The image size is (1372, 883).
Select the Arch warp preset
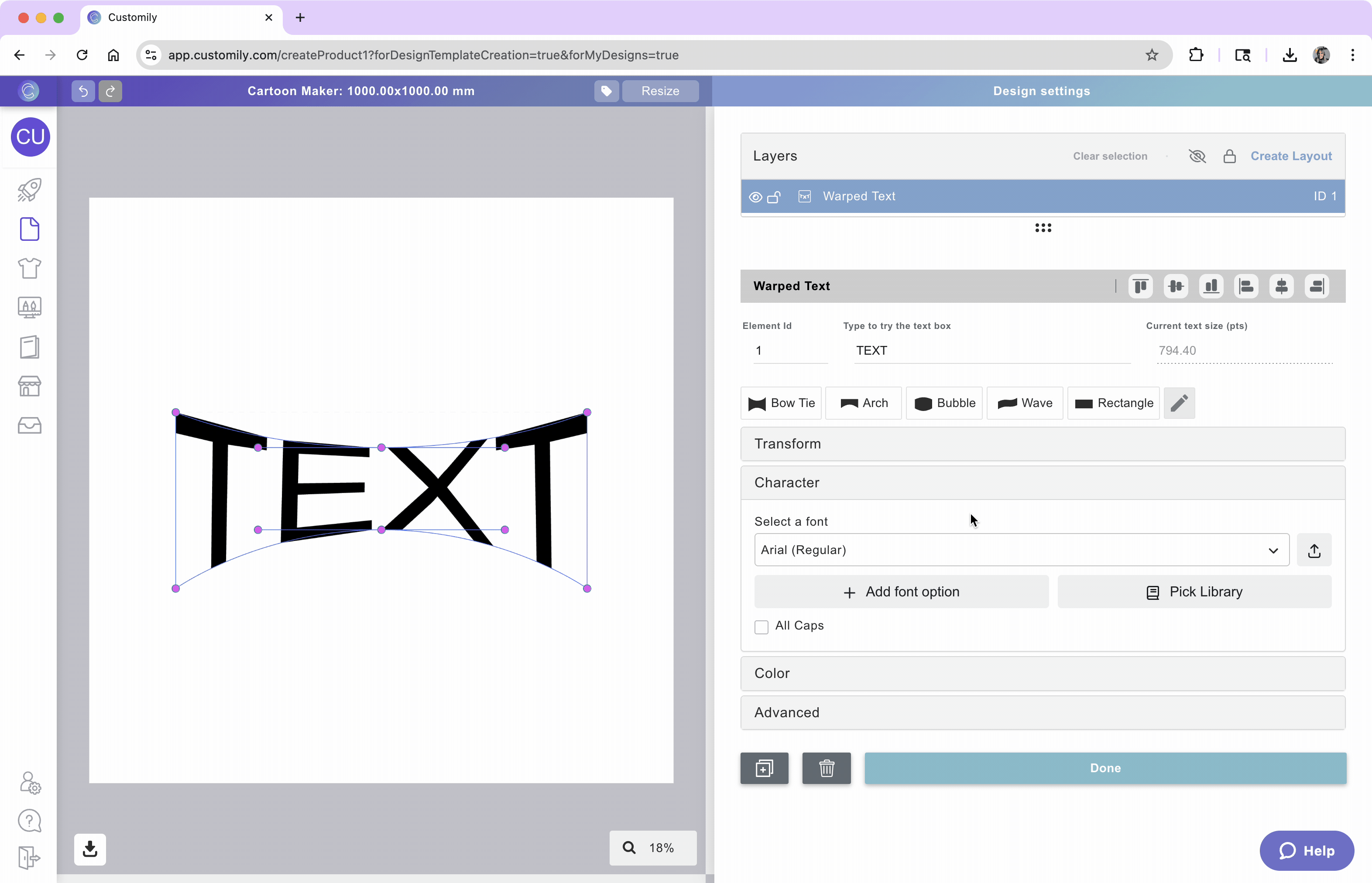(863, 403)
